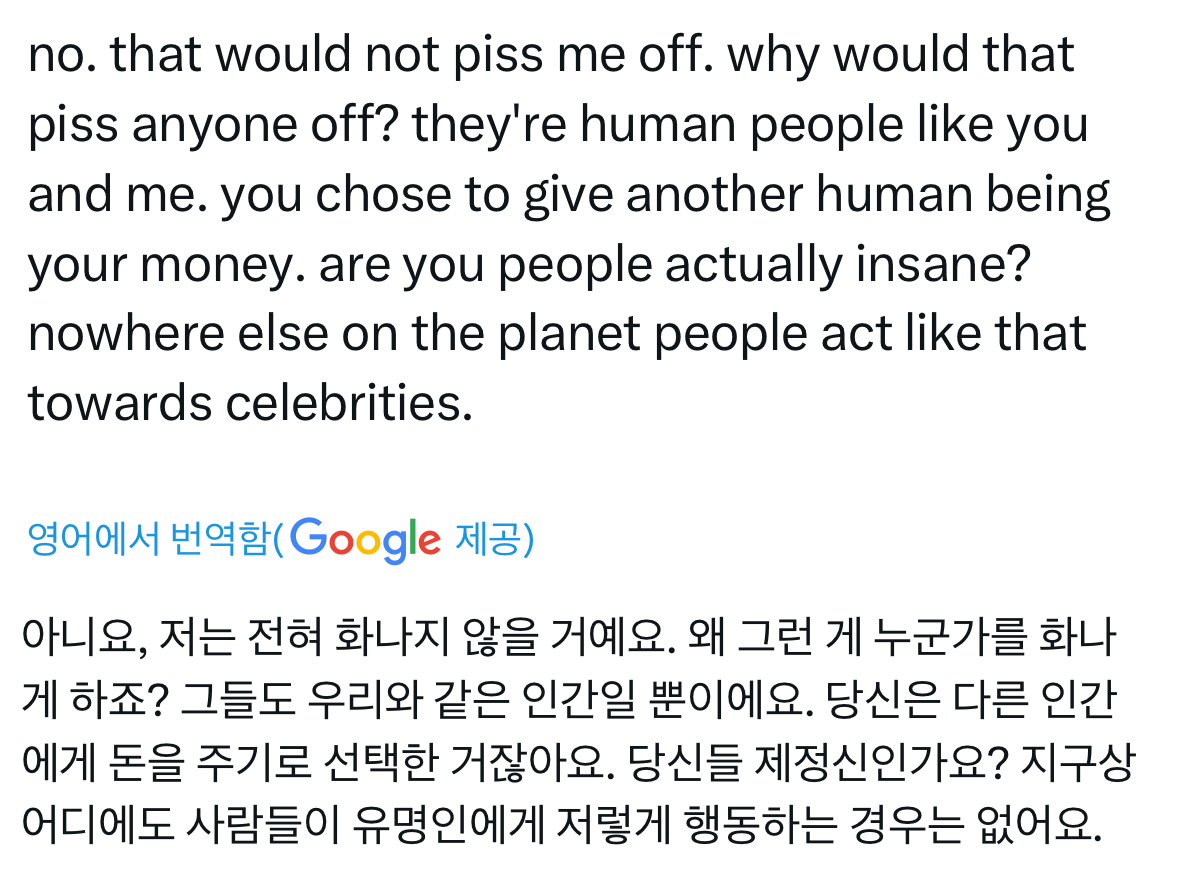Click the Korean line starting '게 하죠?'
This screenshot has width=1179, height=883.
tap(567, 703)
